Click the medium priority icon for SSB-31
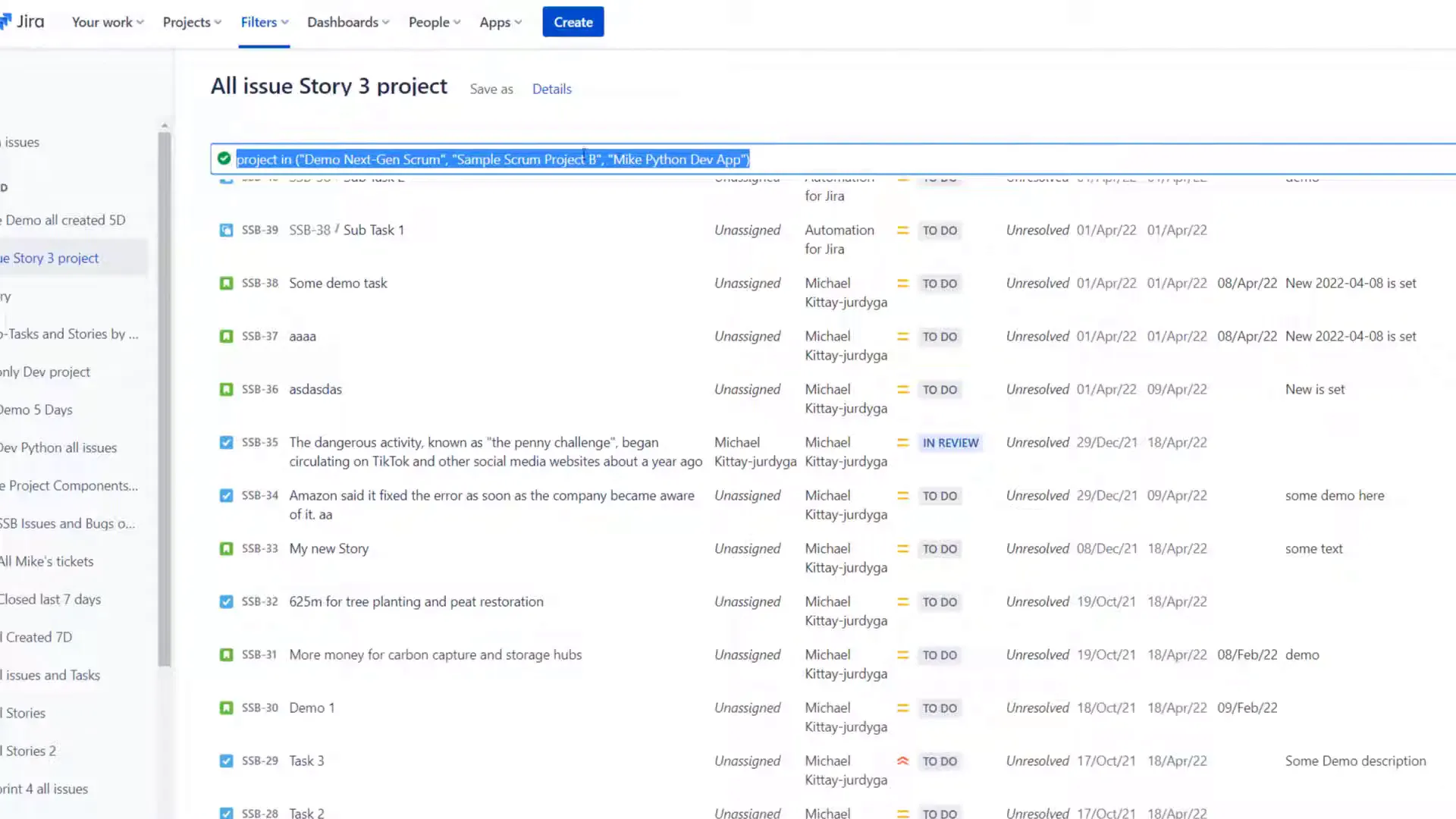Image resolution: width=1456 pixels, height=819 pixels. point(902,654)
